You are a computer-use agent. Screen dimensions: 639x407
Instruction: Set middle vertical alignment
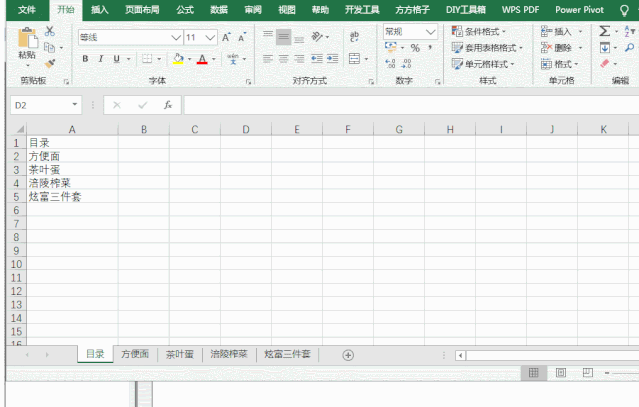tap(283, 37)
